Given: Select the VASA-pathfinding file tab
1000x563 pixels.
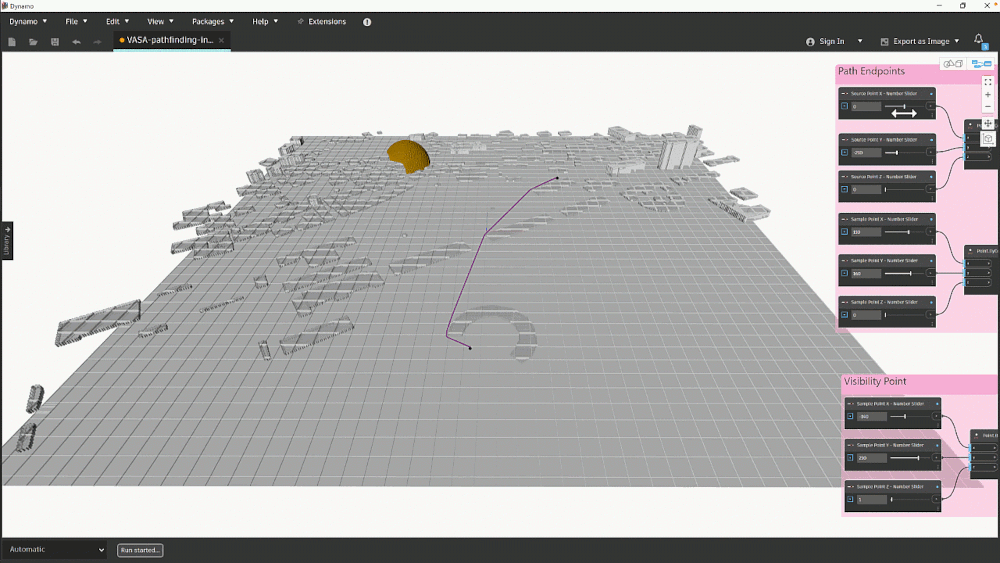Looking at the screenshot, I should tap(170, 41).
